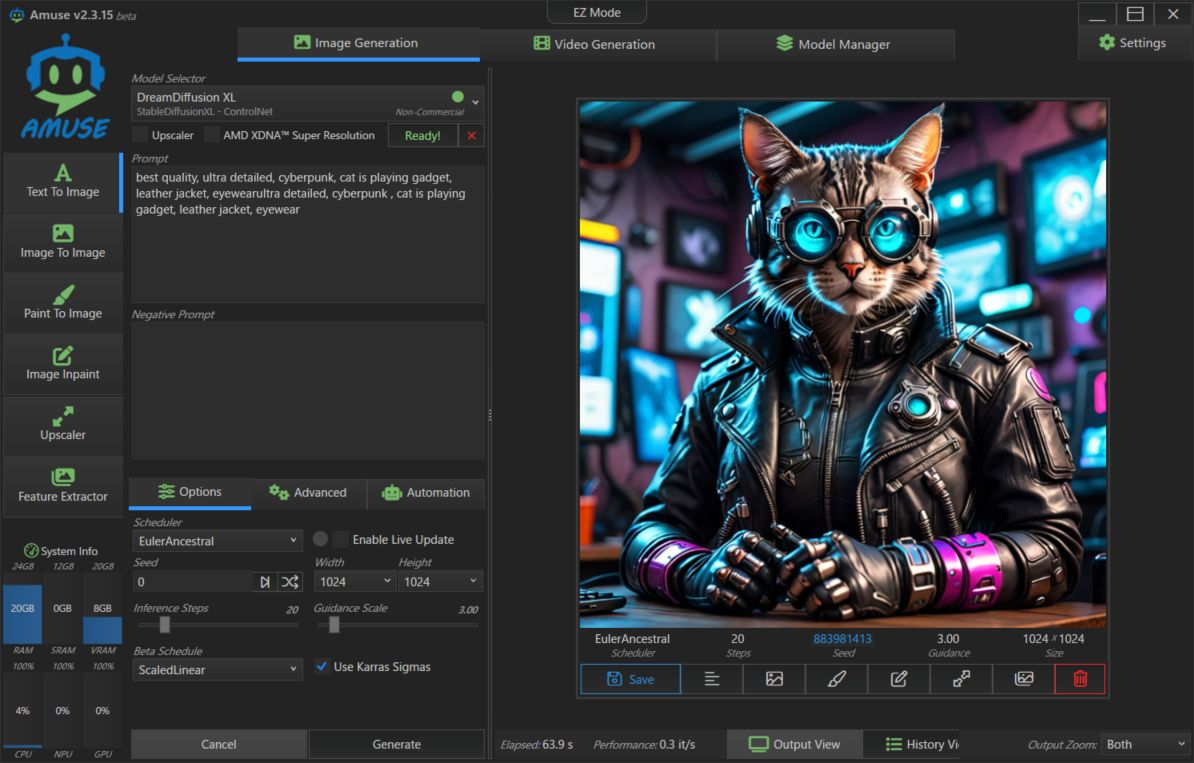The image size is (1194, 763).
Task: Click the Guidance Scale slider handle
Action: click(x=334, y=625)
